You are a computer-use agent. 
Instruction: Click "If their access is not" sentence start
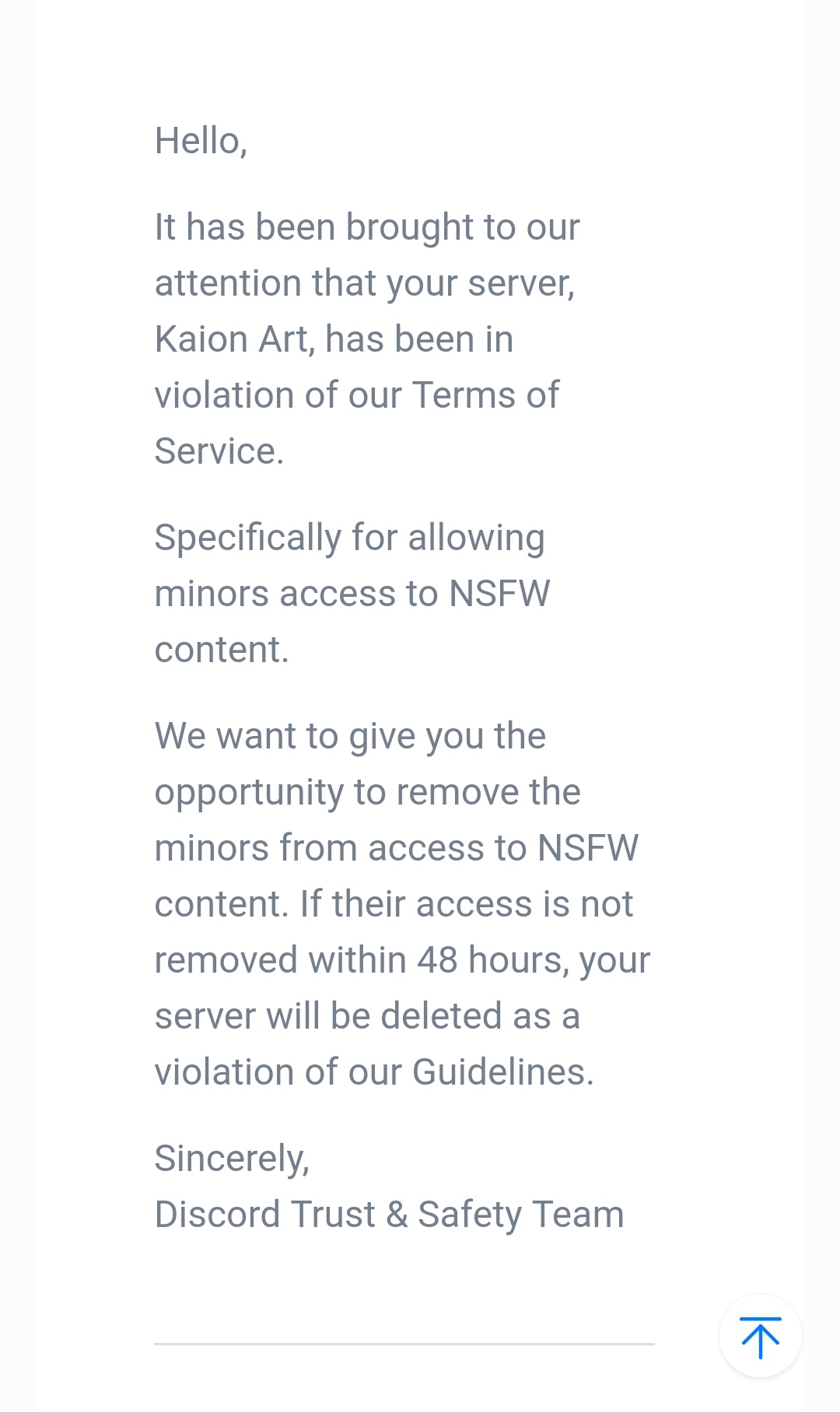click(467, 904)
